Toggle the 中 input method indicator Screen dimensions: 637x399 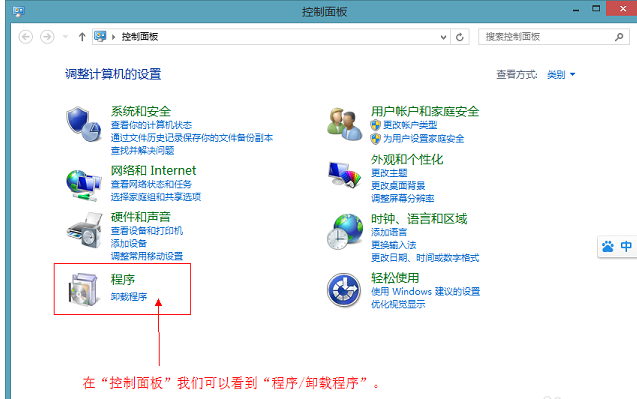(x=626, y=246)
